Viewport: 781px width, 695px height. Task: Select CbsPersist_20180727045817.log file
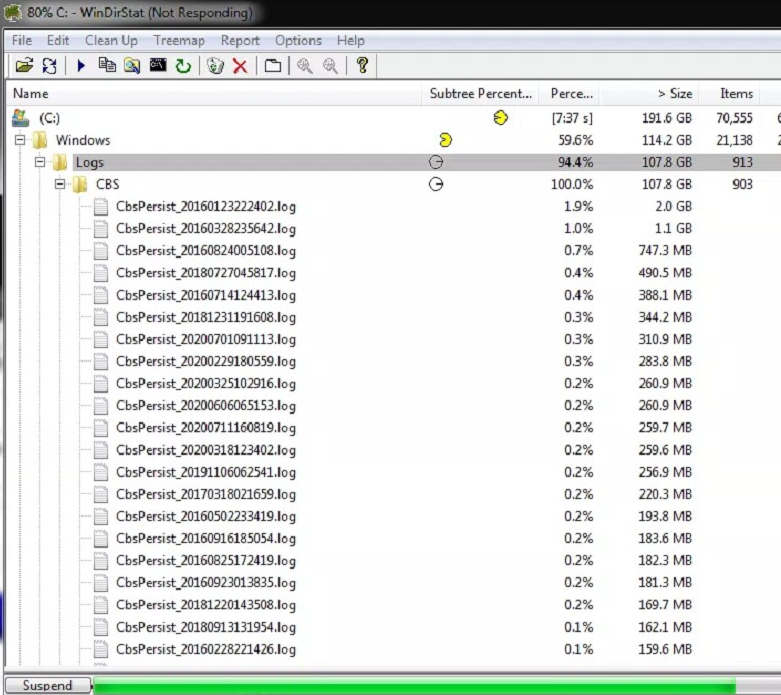pyautogui.click(x=206, y=273)
